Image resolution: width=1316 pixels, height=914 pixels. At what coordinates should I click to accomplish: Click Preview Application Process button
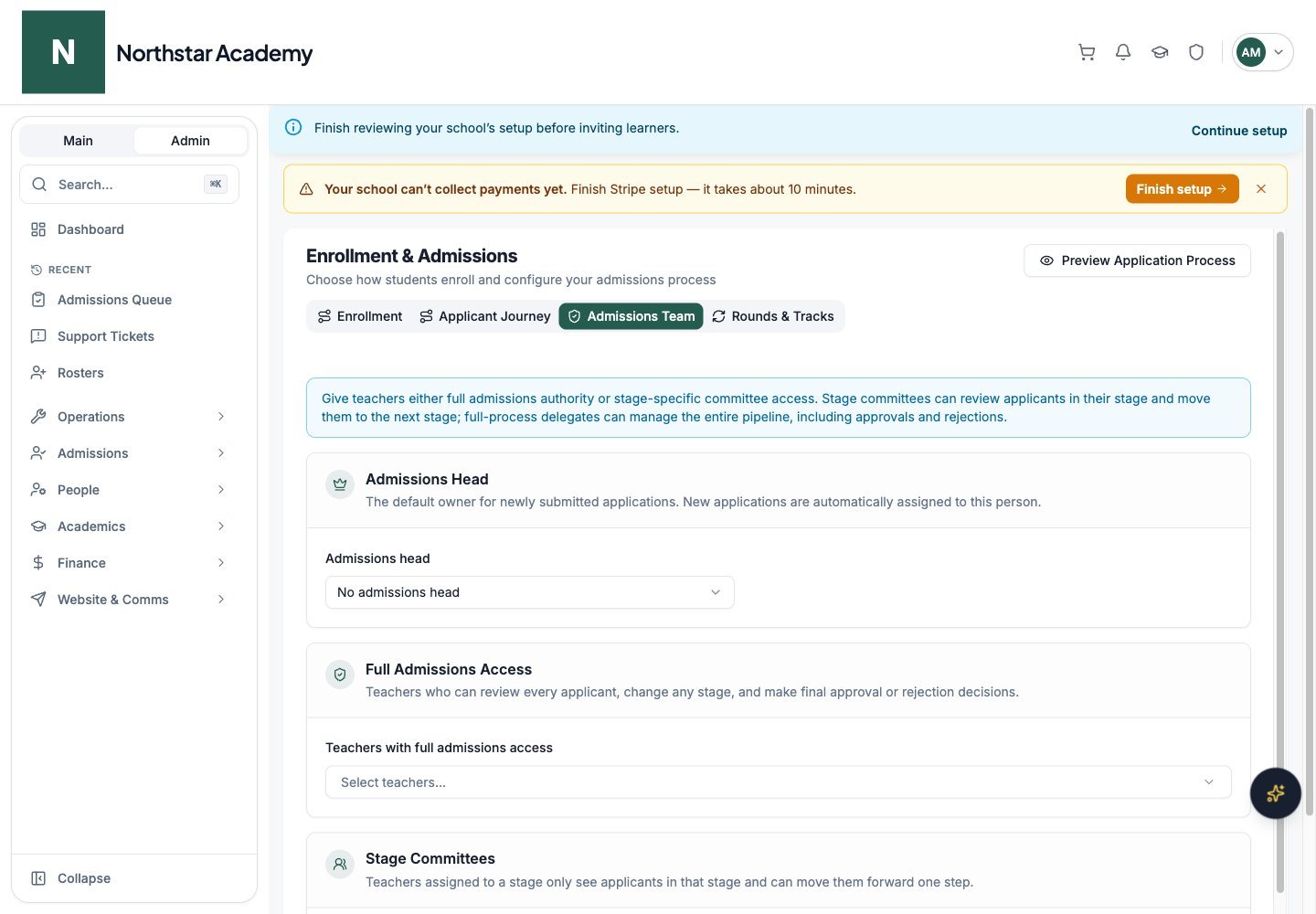click(x=1137, y=260)
